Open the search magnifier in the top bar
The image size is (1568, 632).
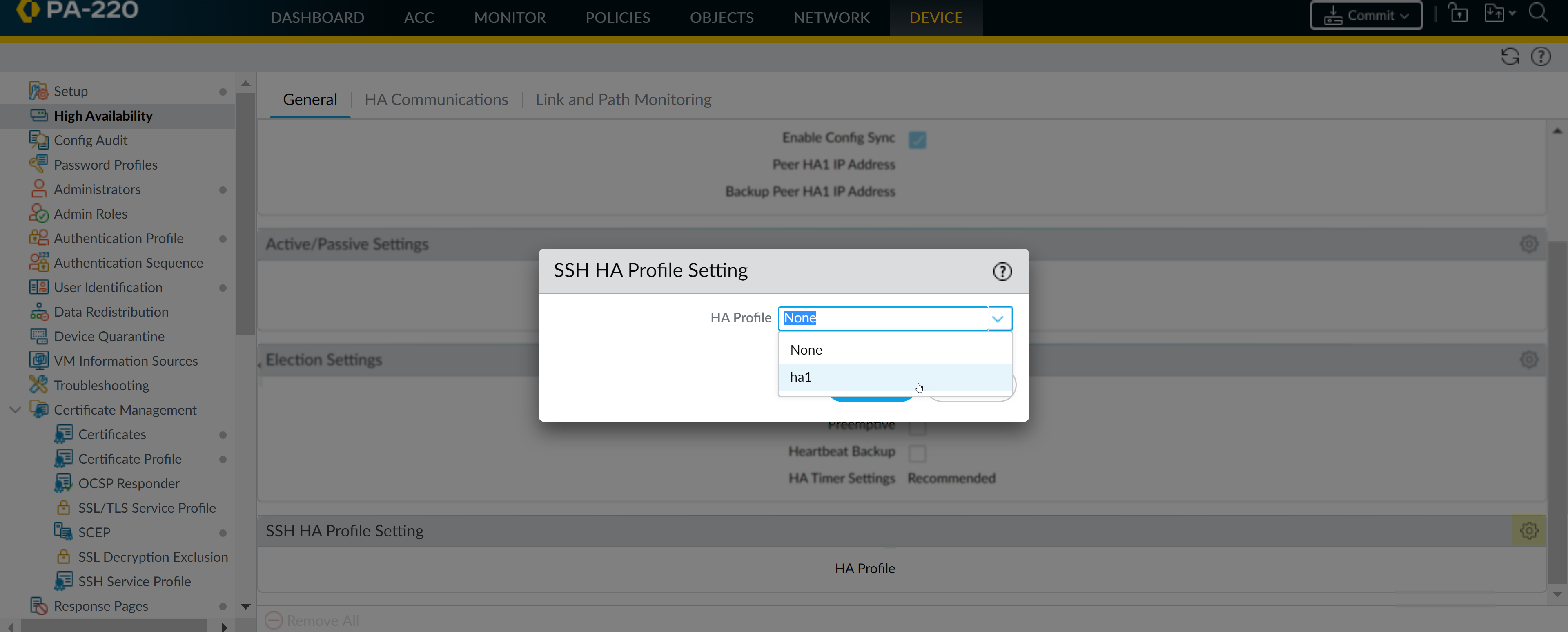pyautogui.click(x=1537, y=13)
